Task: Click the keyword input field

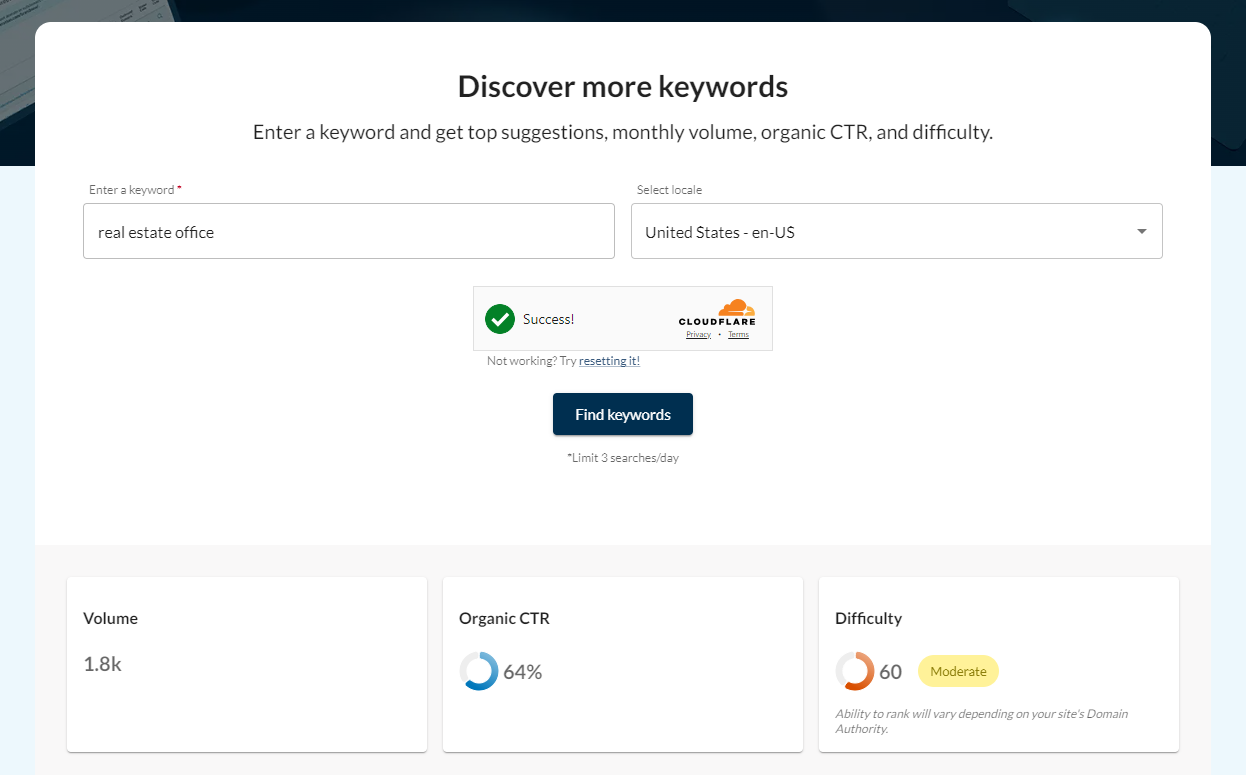Action: (348, 232)
